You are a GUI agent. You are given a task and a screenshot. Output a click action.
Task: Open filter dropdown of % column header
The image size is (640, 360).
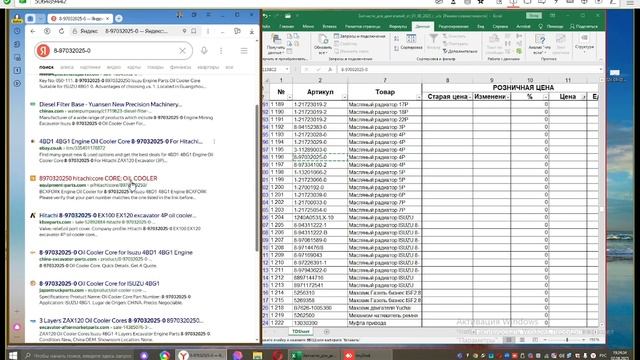pyautogui.click(x=546, y=97)
